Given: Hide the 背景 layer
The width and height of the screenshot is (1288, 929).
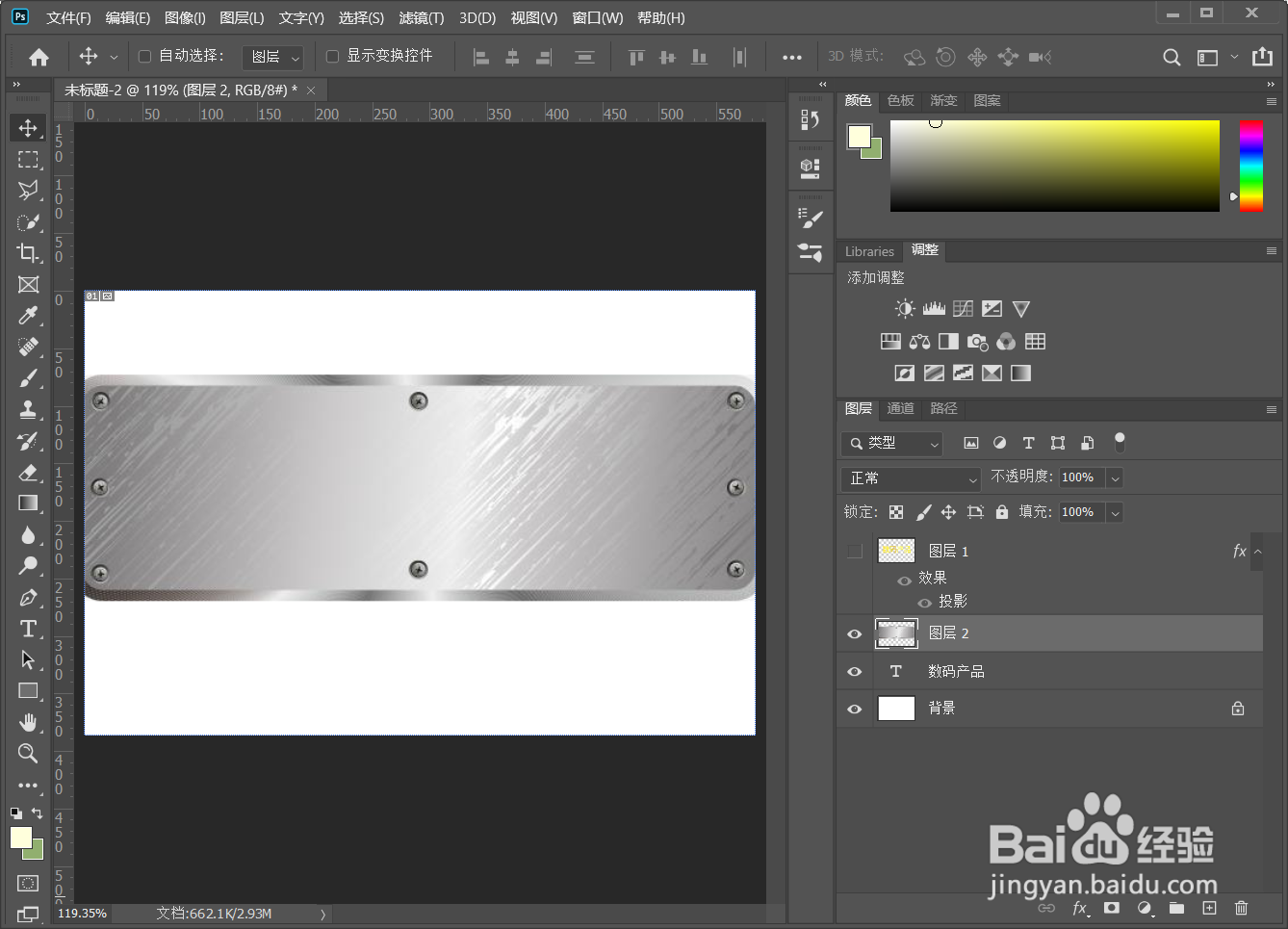Looking at the screenshot, I should pyautogui.click(x=855, y=710).
